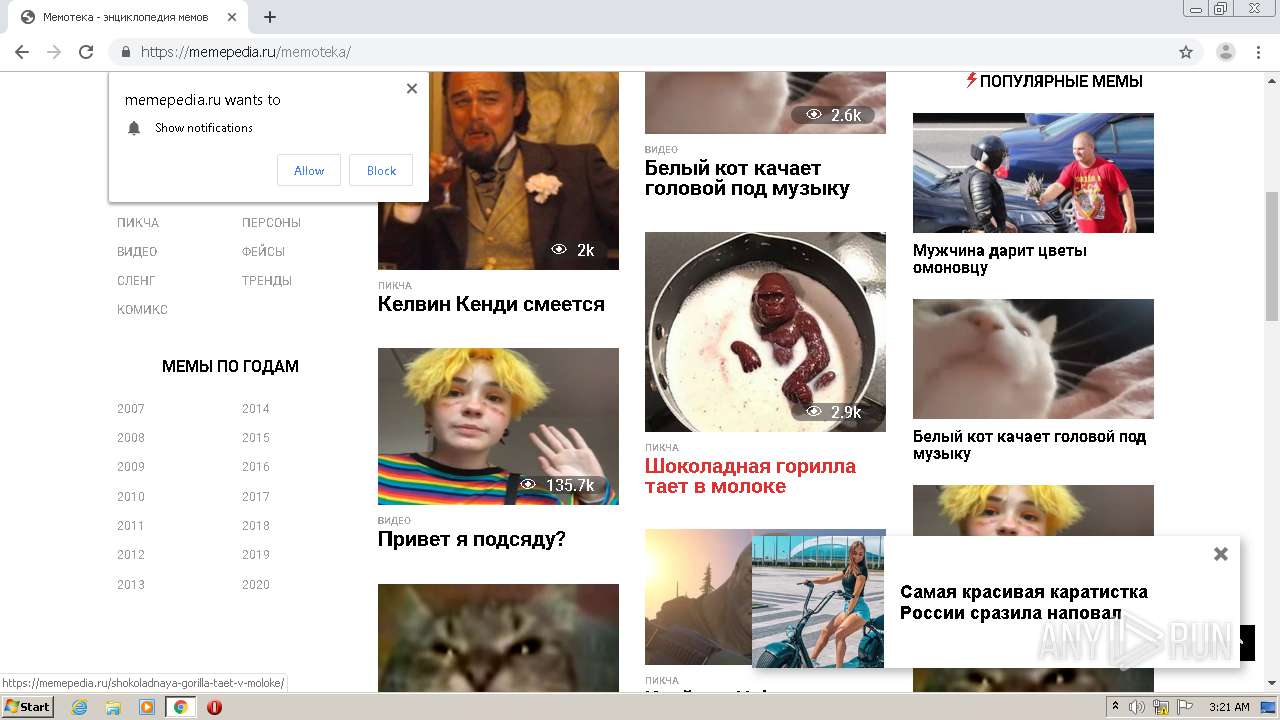Open the Самая красивая каратистка ad text
The height and width of the screenshot is (720, 1280).
click(x=1024, y=602)
